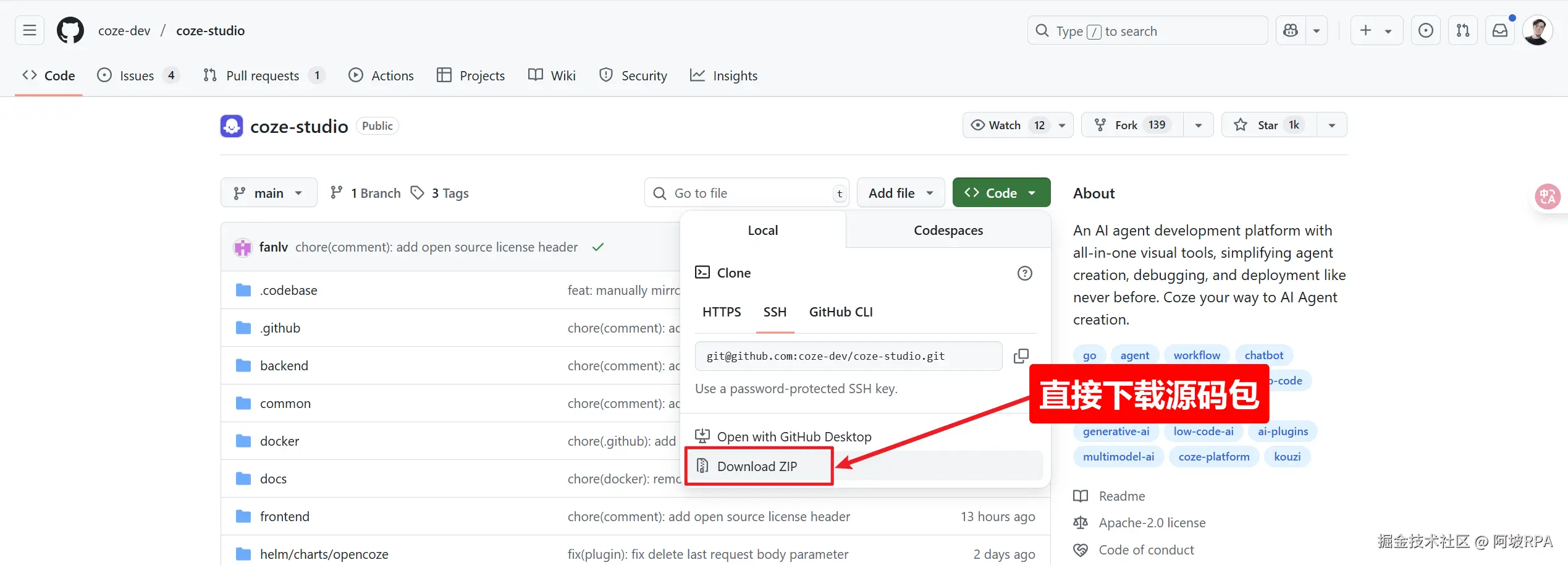1568x565 pixels.
Task: Open the .github folder
Action: pos(280,328)
